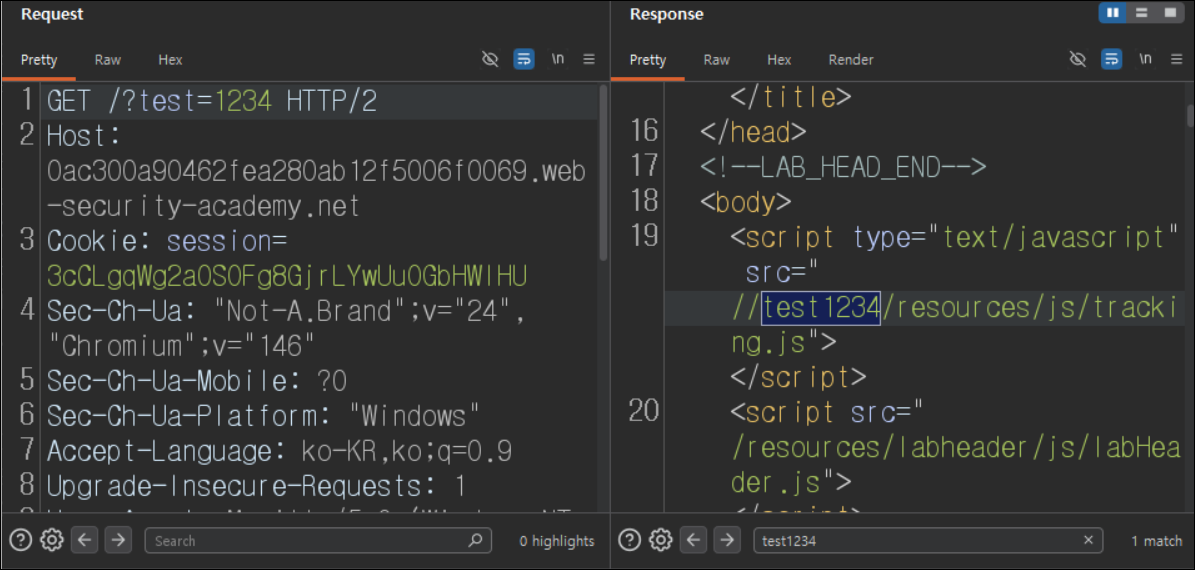Image resolution: width=1195 pixels, height=570 pixels.
Task: Clear the test1234 search term
Action: tap(1088, 540)
